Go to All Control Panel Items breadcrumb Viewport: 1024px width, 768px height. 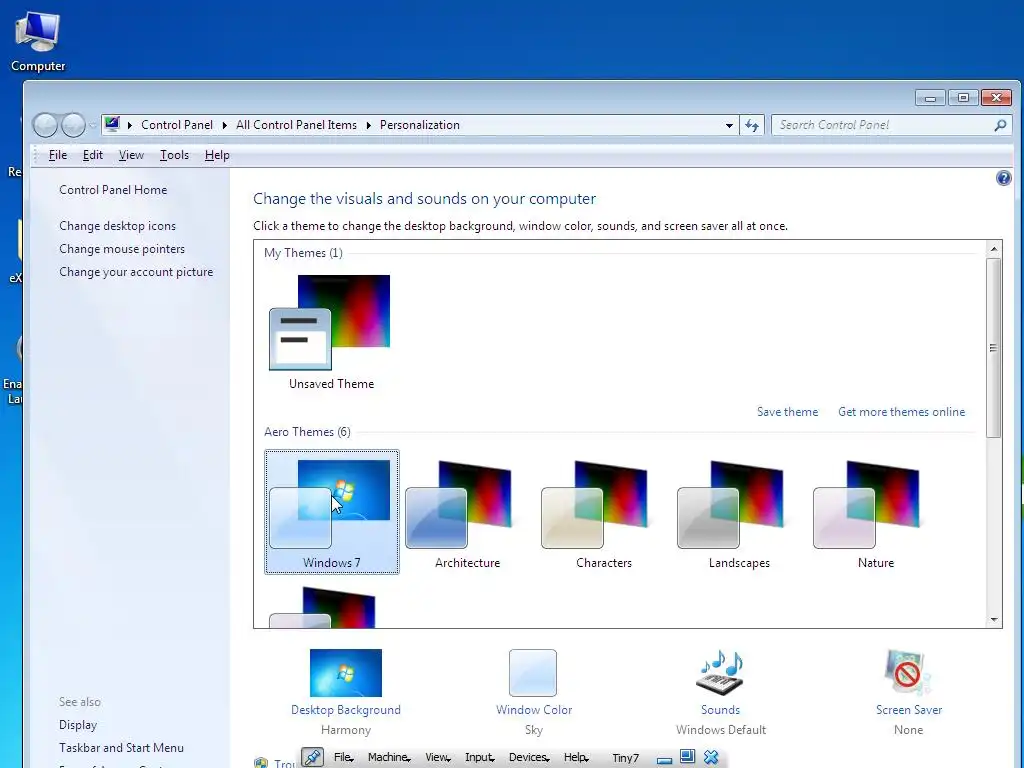click(x=296, y=125)
